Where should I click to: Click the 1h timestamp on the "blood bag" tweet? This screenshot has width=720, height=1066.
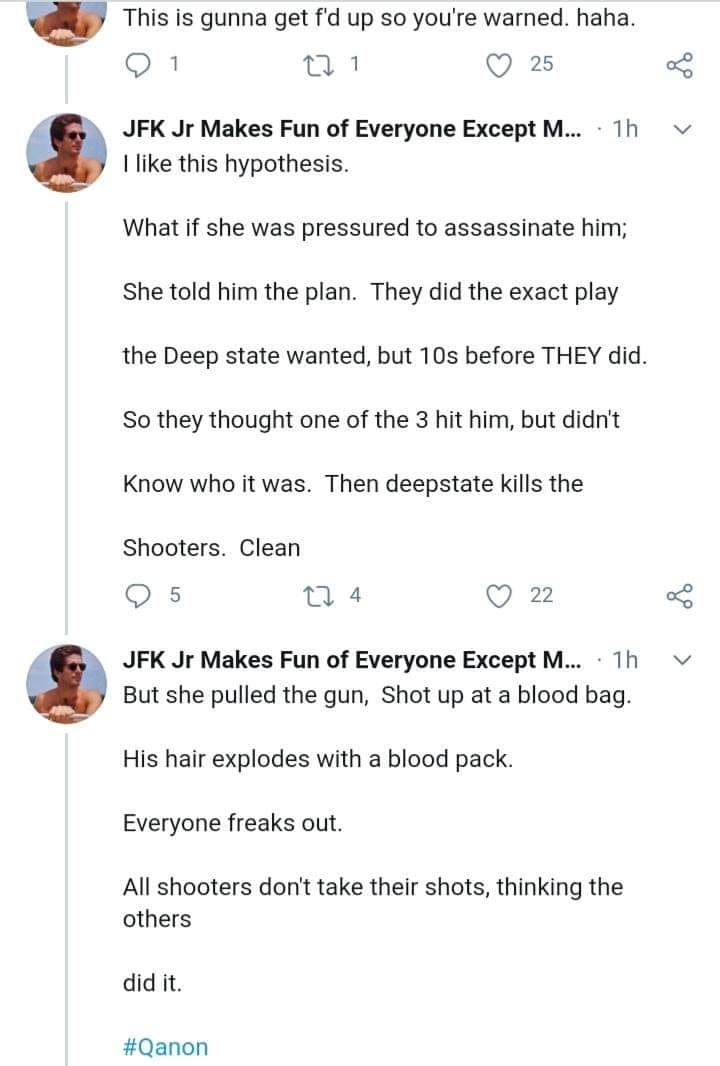click(x=624, y=660)
